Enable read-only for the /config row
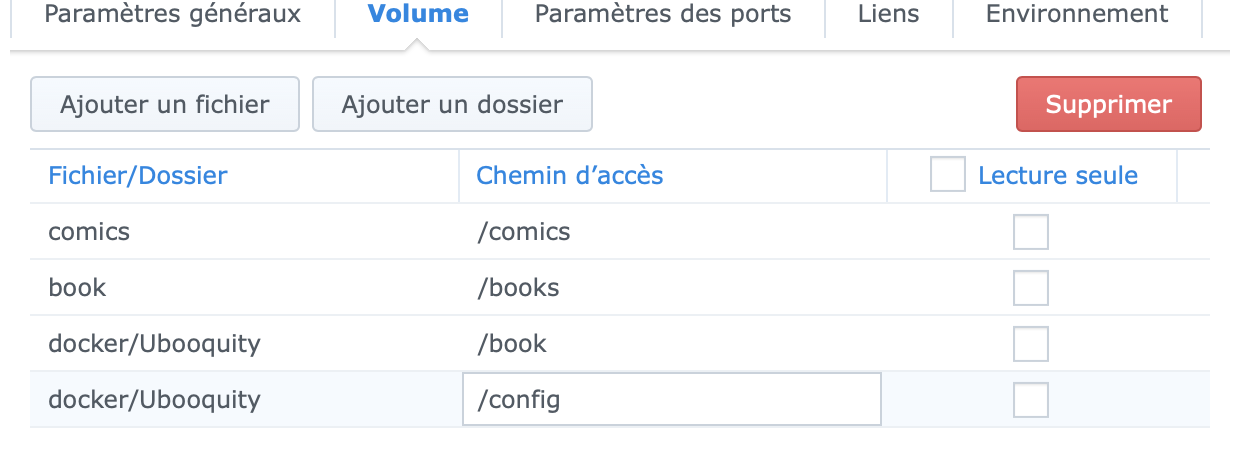The height and width of the screenshot is (466, 1256). [x=1031, y=400]
